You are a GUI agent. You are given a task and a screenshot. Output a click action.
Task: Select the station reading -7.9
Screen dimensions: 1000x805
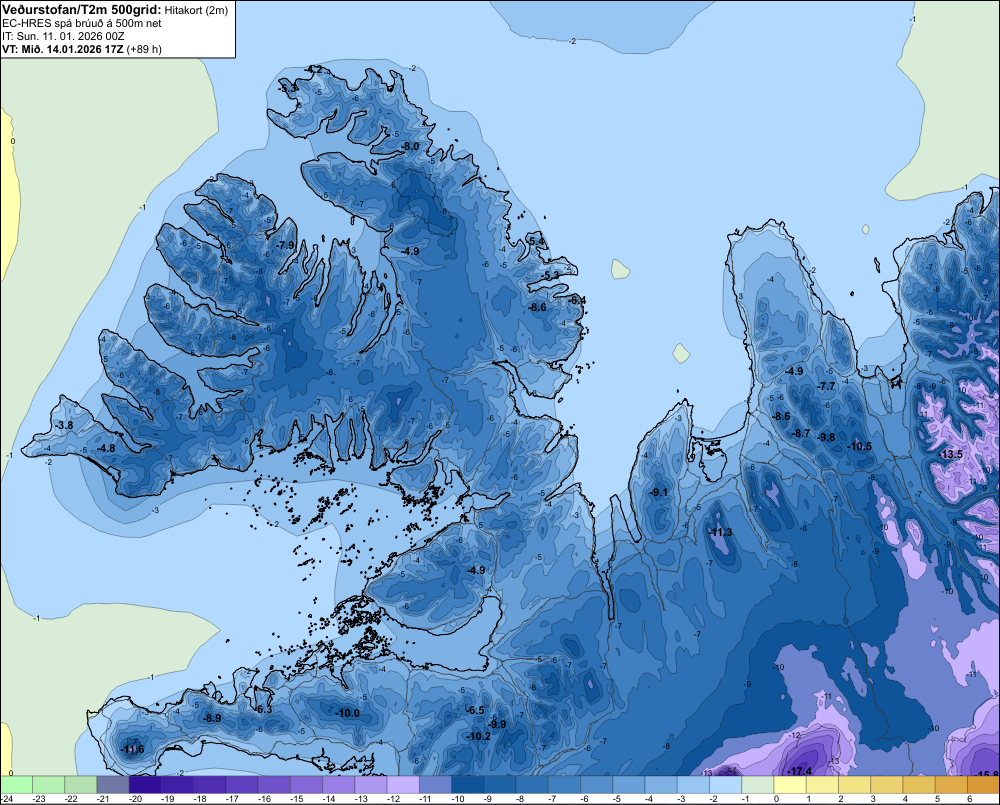click(286, 245)
